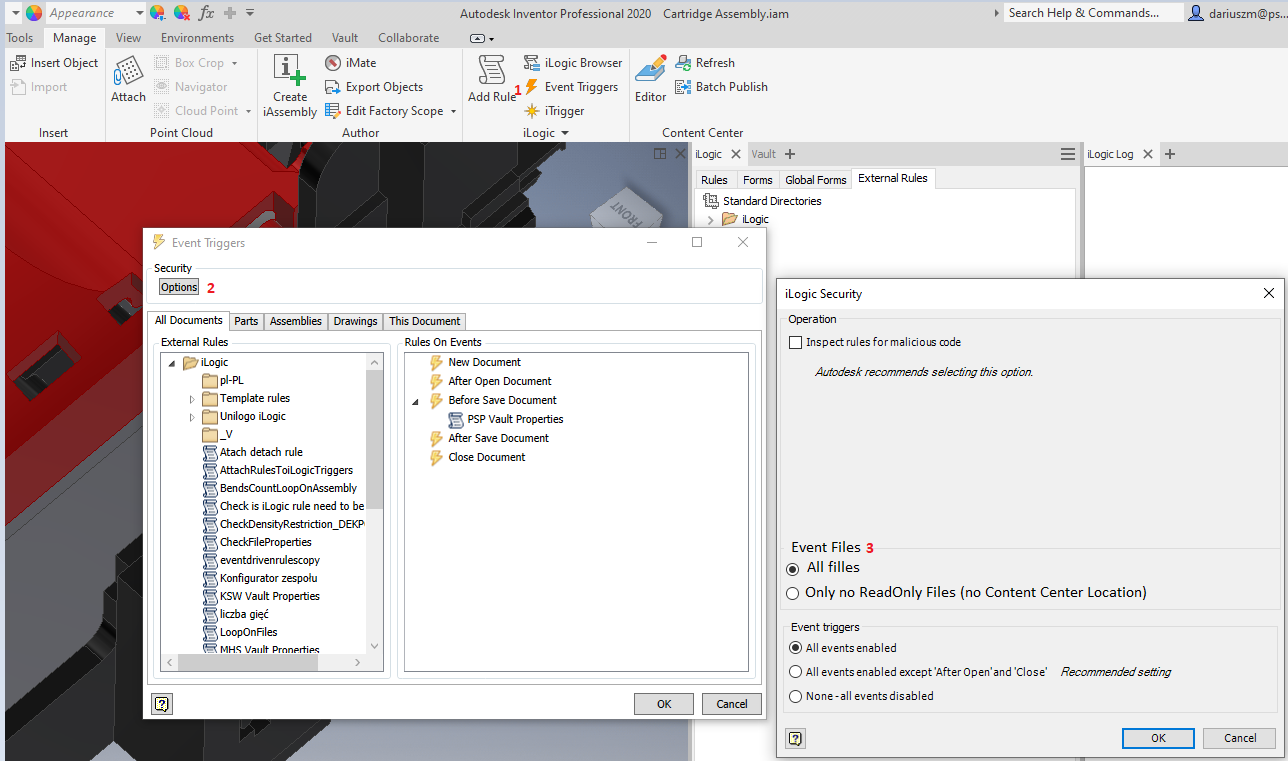Collapse the Before Save Document event
1288x761 pixels.
click(416, 400)
